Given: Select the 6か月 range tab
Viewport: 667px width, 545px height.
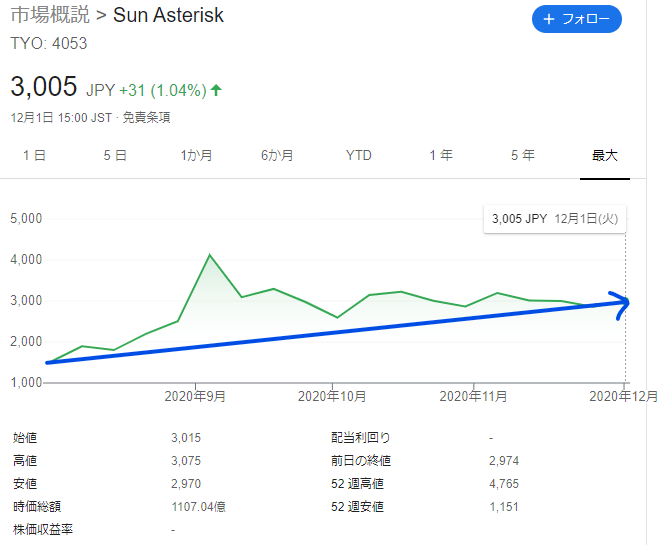Looking at the screenshot, I should 277,155.
